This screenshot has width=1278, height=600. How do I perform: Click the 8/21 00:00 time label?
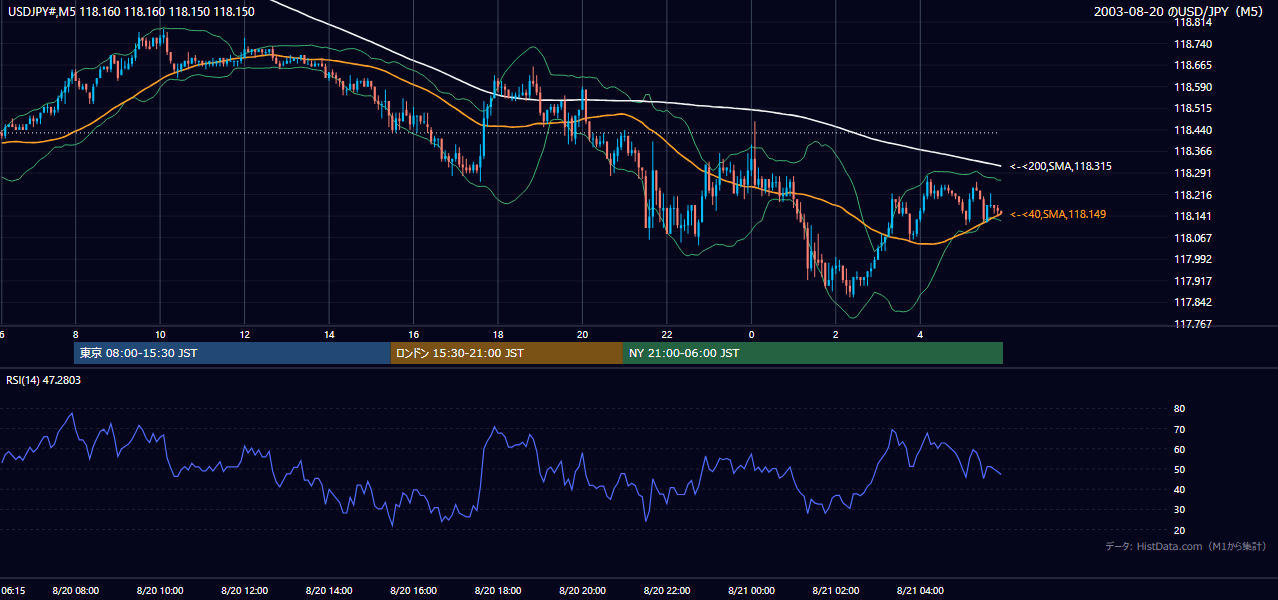click(x=752, y=591)
